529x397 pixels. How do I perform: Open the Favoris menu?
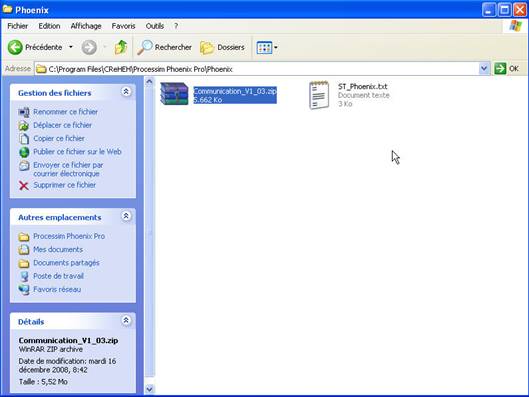123,26
